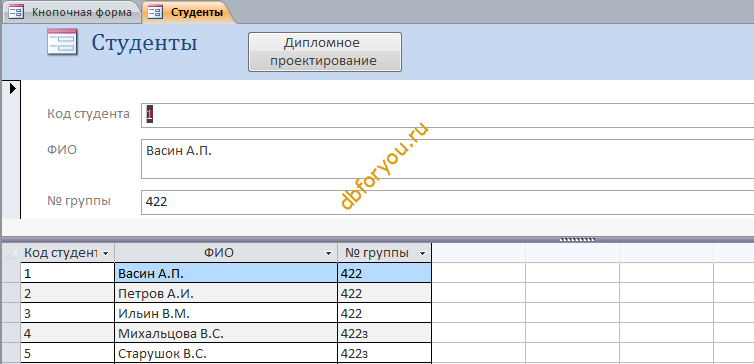Screen dimensions: 754x364
Task: Click student code cell 2
Action: [x=68, y=293]
